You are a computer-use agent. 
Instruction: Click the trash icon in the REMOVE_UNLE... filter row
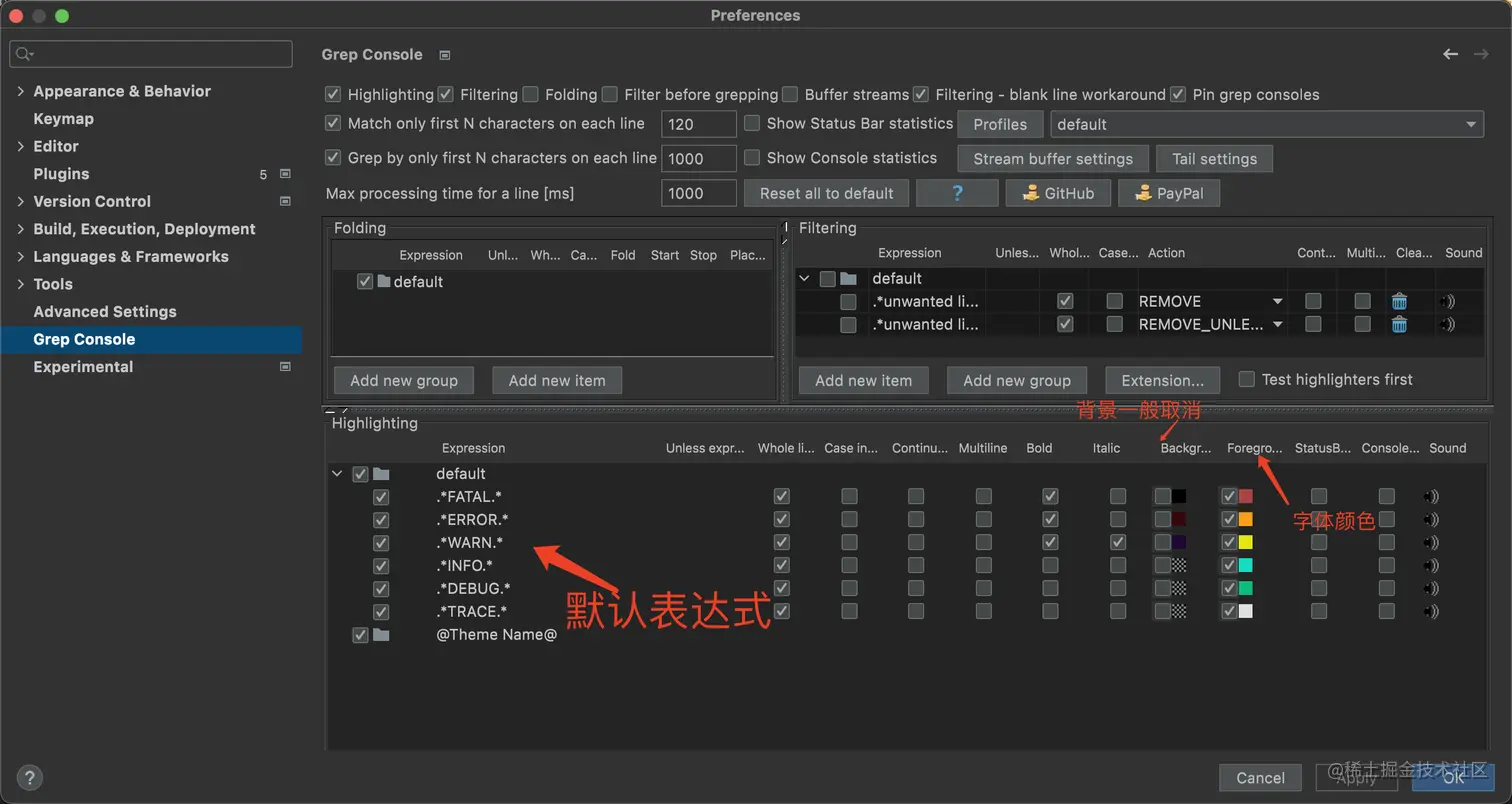pyautogui.click(x=1400, y=324)
